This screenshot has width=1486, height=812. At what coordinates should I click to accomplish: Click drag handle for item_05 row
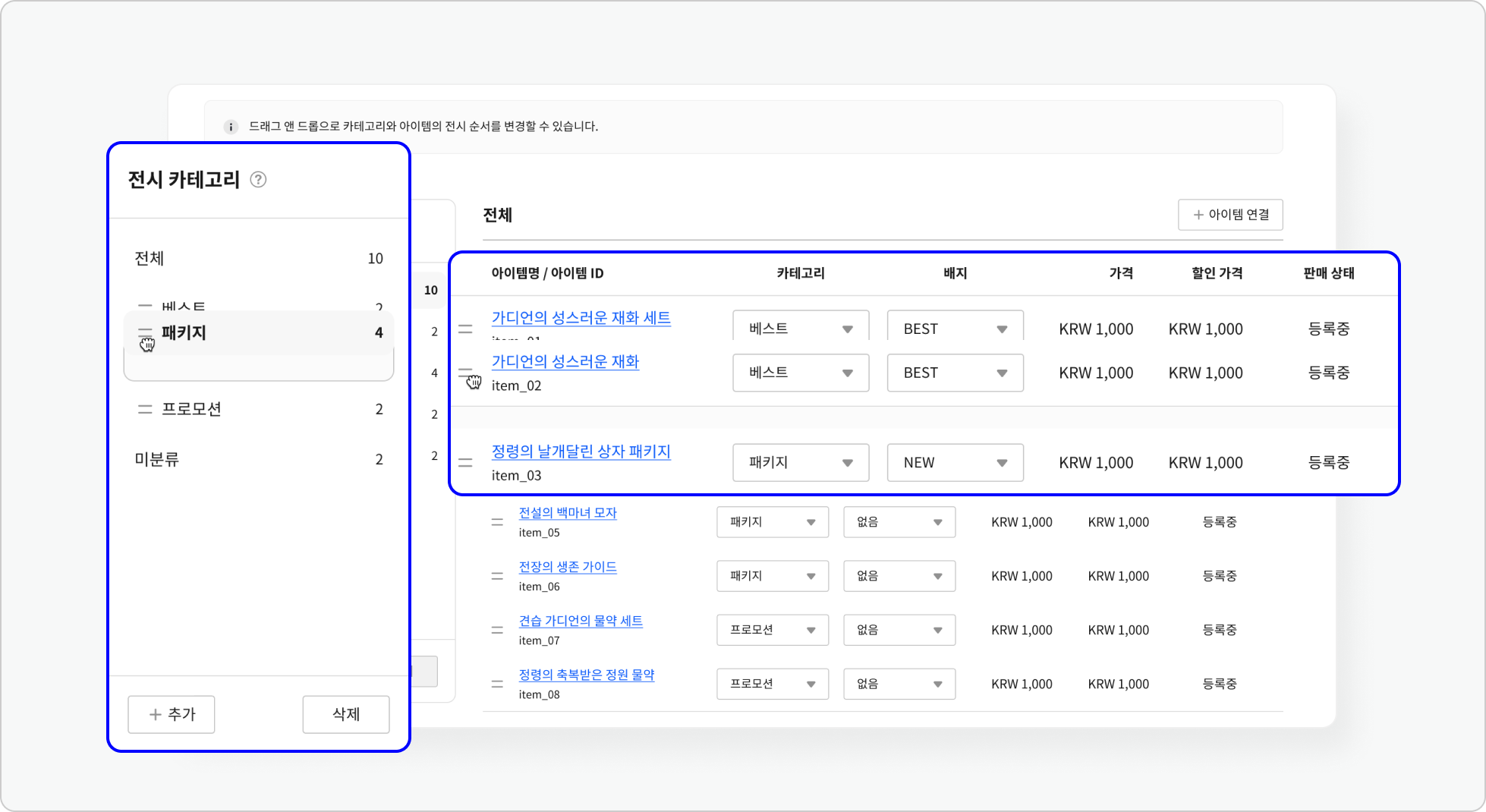[497, 522]
